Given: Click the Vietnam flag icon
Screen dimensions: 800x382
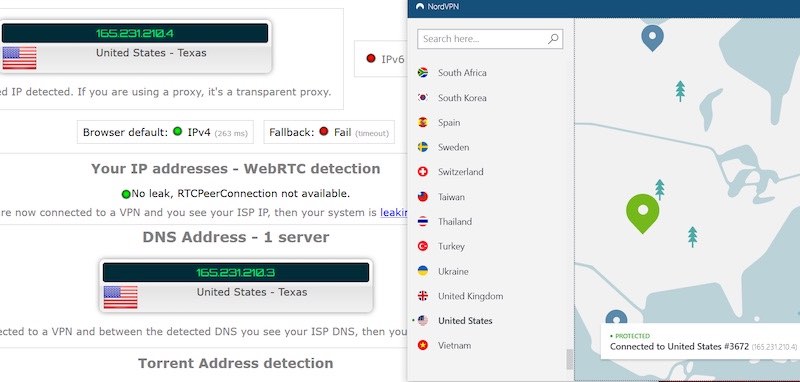Looking at the screenshot, I should click(422, 345).
